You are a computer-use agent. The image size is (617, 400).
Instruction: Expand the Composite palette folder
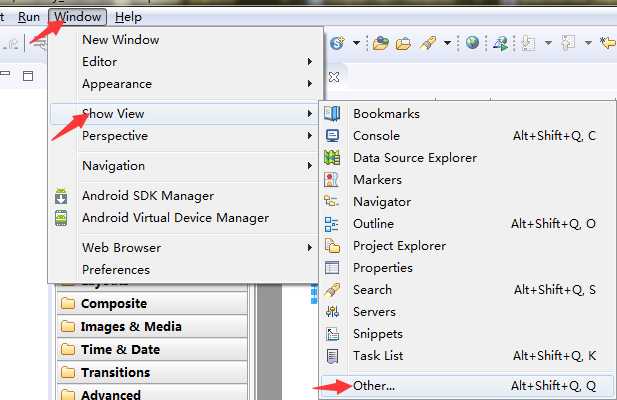click(153, 304)
